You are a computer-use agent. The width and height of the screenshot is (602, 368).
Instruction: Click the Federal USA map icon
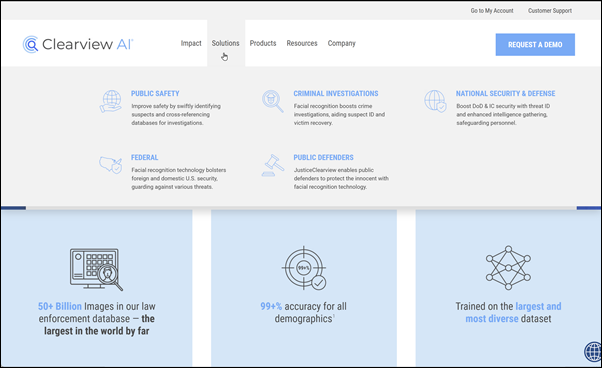click(111, 165)
